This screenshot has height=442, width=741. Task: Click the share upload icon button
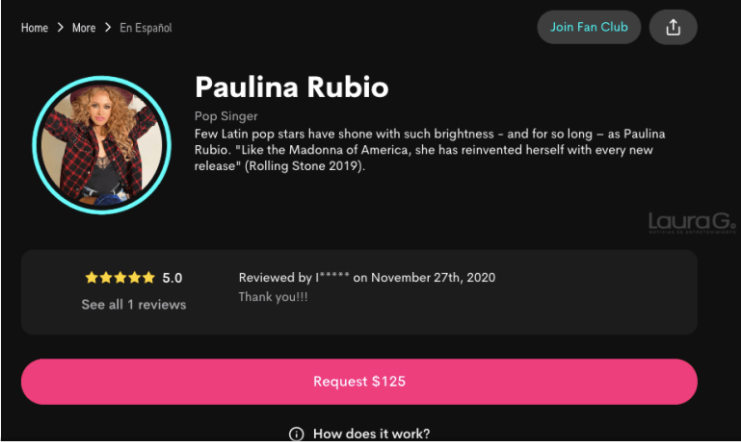[x=673, y=27]
